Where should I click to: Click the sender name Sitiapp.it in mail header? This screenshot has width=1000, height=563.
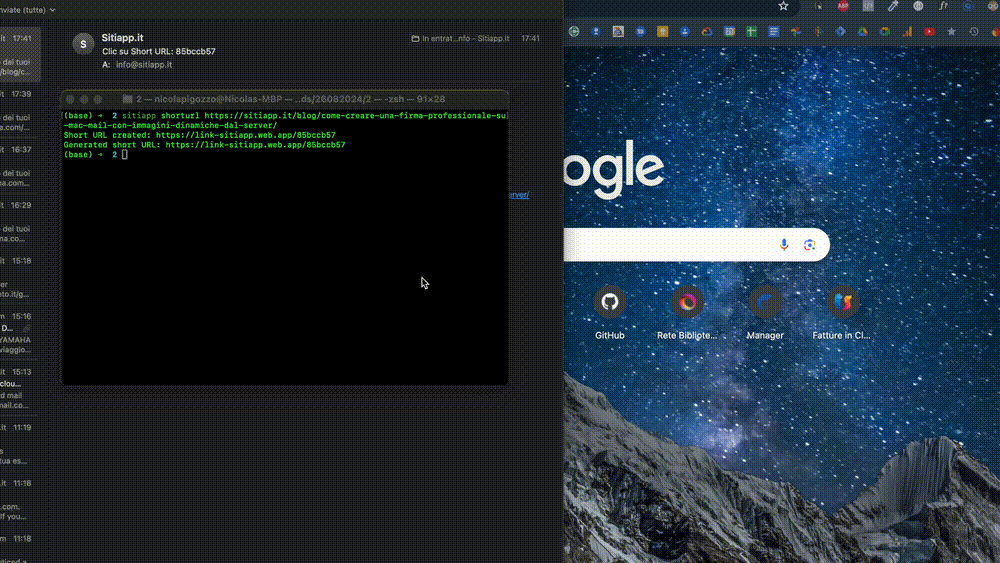click(122, 38)
